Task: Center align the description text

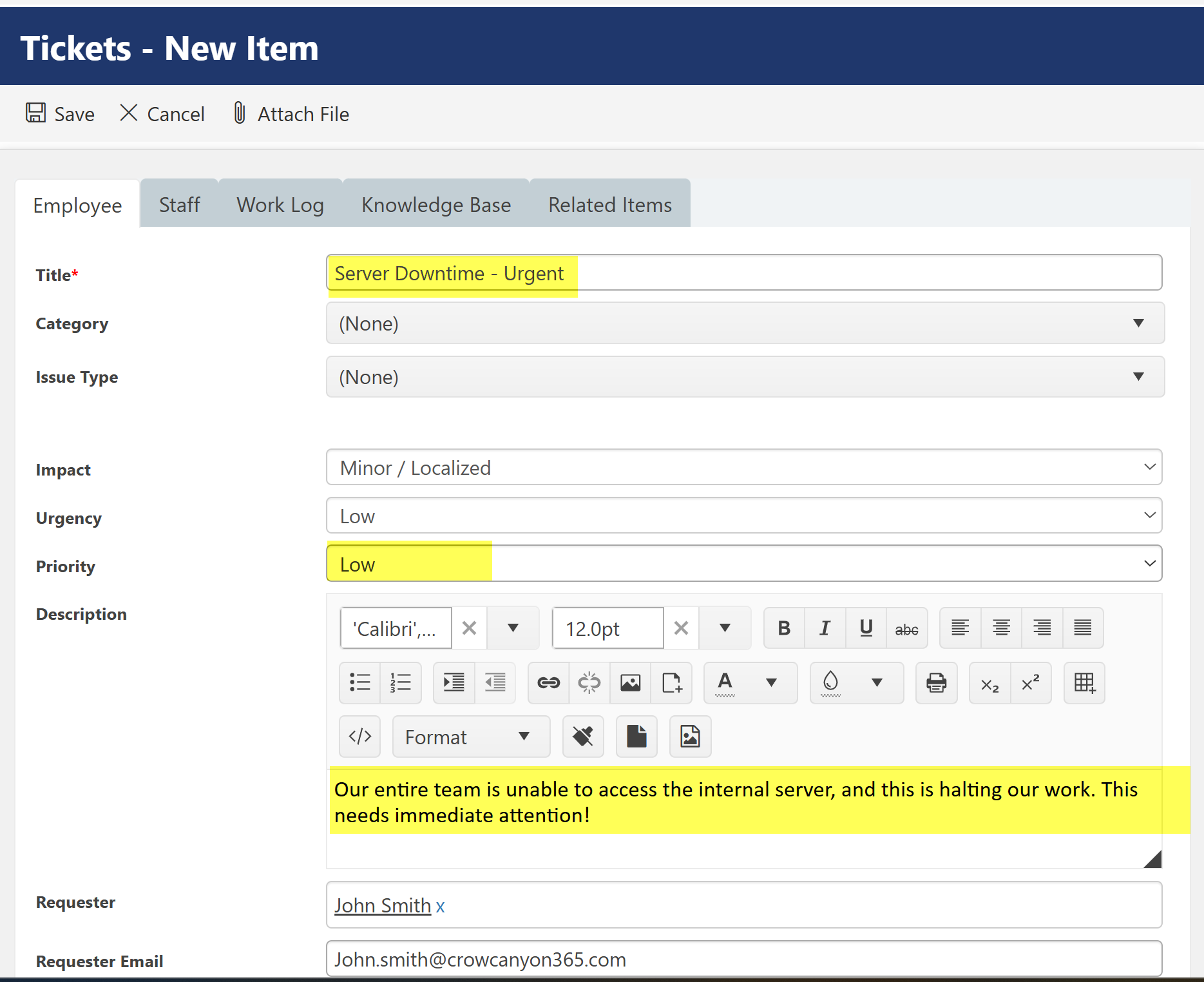Action: pos(1001,628)
